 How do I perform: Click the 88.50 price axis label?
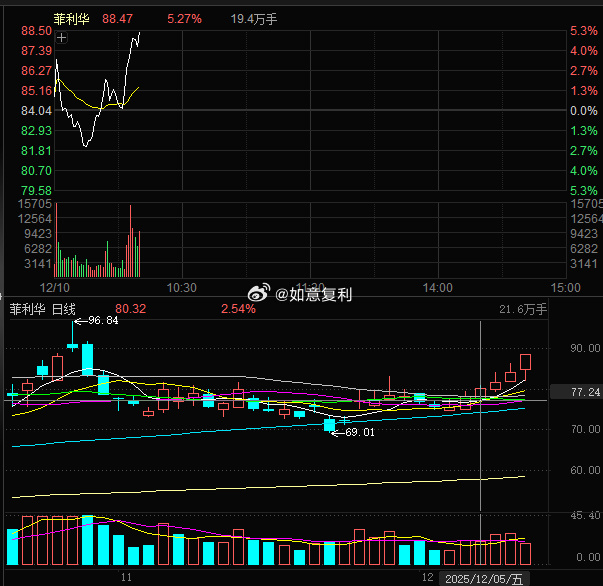(x=37, y=31)
